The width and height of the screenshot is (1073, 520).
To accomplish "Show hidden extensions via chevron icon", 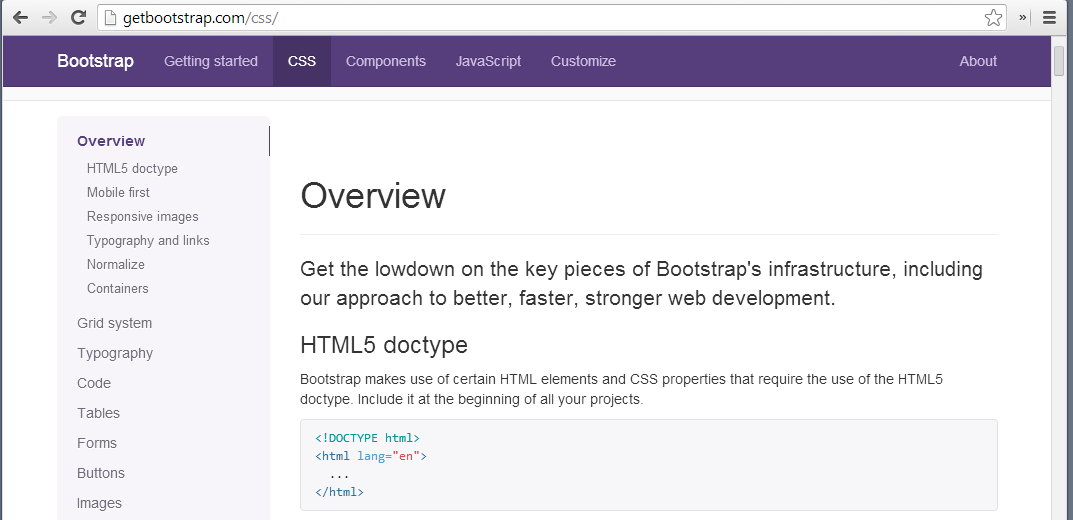I will pyautogui.click(x=1023, y=18).
